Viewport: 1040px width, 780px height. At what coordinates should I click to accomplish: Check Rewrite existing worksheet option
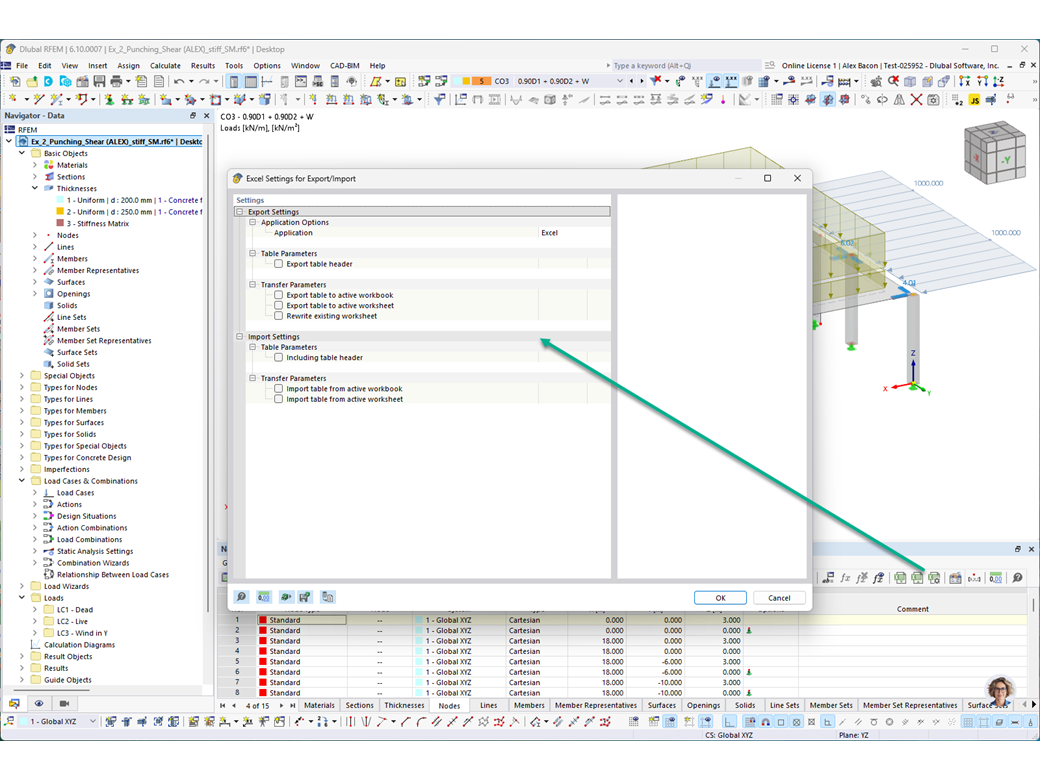[x=278, y=315]
